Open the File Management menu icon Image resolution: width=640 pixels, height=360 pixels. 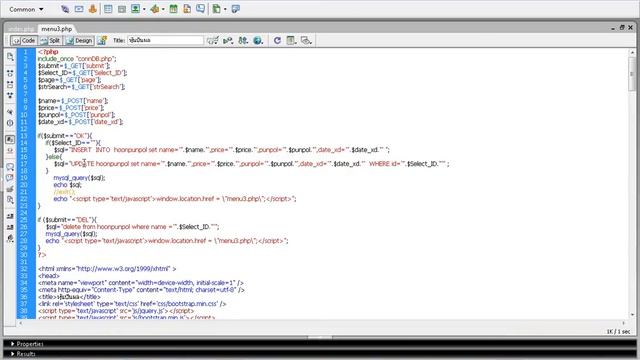click(x=243, y=40)
